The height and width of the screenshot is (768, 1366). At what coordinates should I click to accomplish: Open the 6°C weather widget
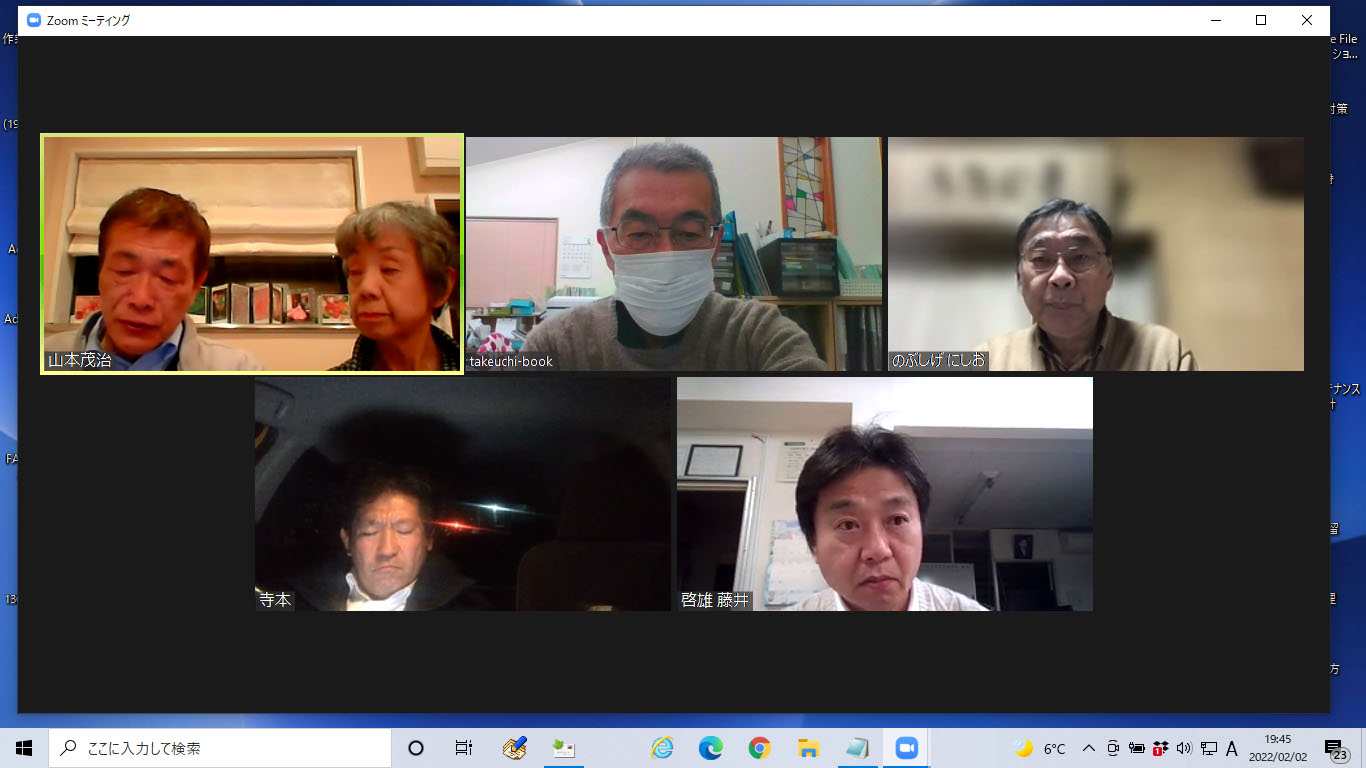[x=1041, y=748]
